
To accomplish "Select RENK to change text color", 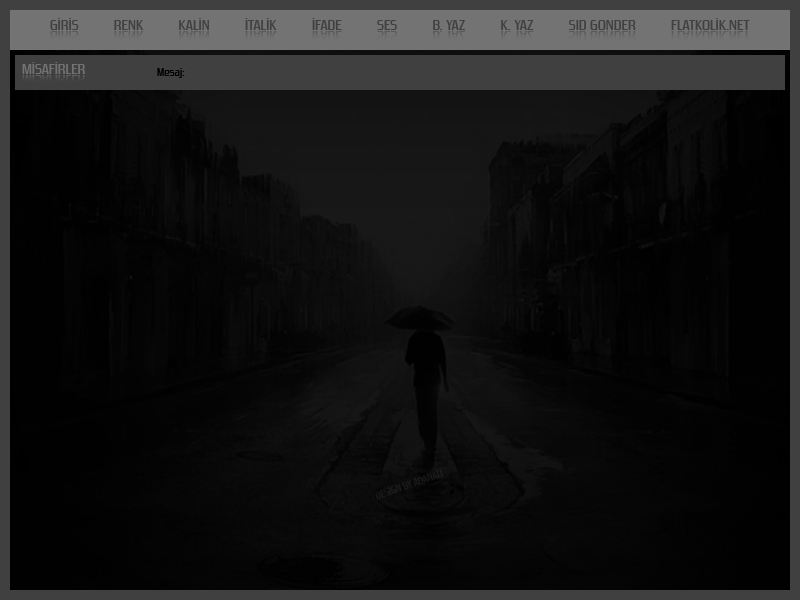I will pyautogui.click(x=128, y=26).
